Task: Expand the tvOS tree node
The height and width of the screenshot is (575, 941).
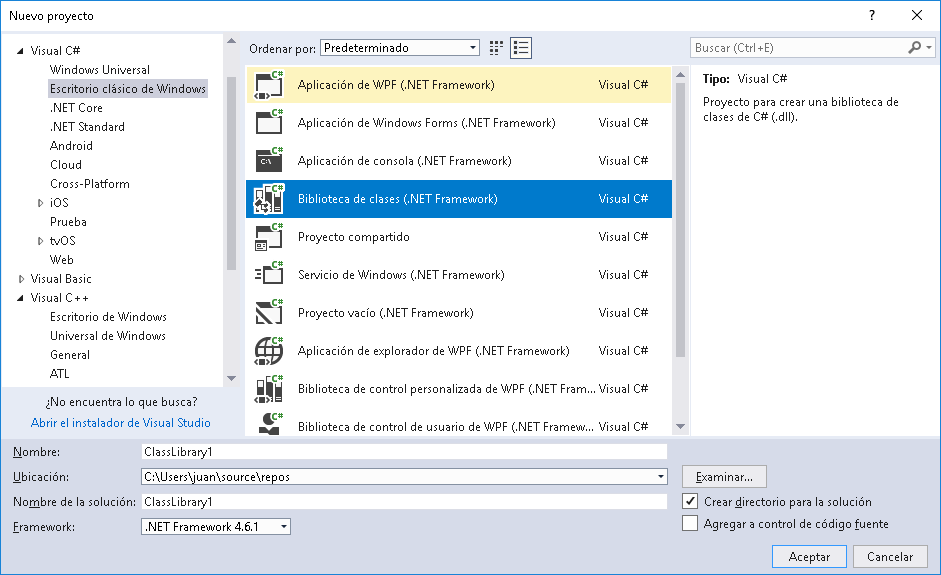Action: (x=40, y=241)
